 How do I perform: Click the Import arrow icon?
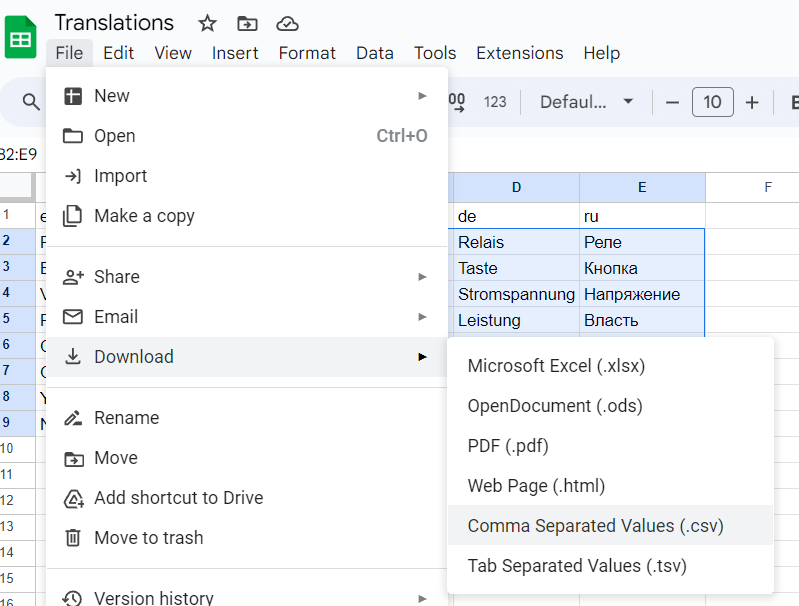(x=73, y=176)
